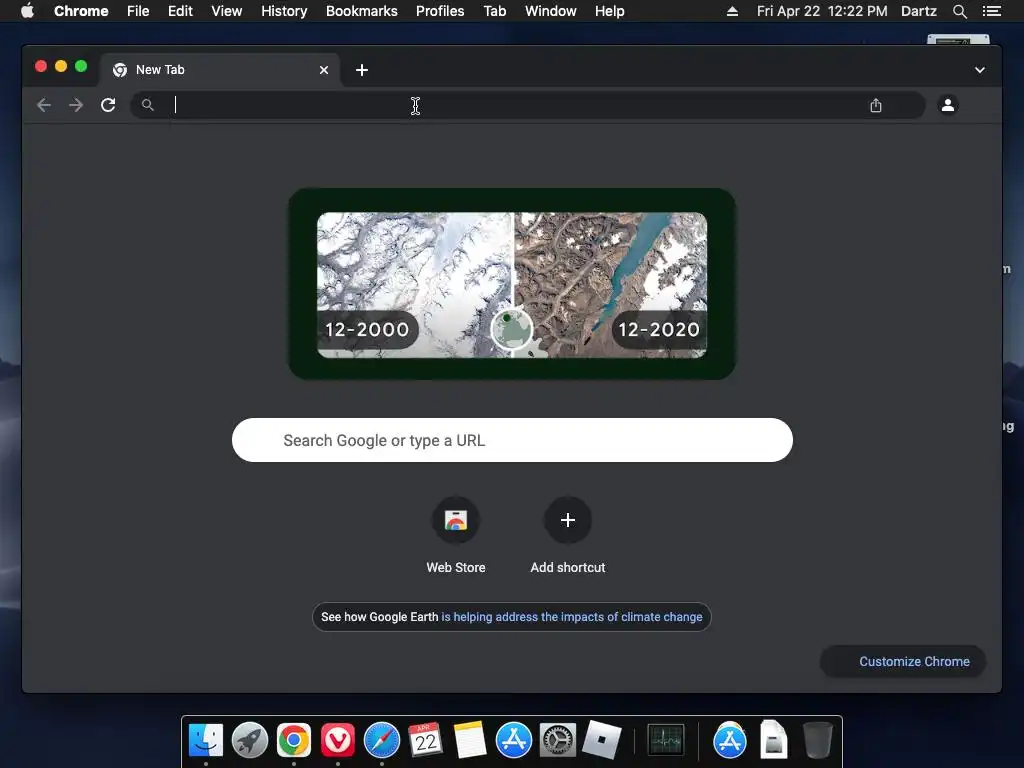Screen dimensions: 1024x768
Task: Open the Google Earth timelapse doodle
Action: [x=512, y=284]
